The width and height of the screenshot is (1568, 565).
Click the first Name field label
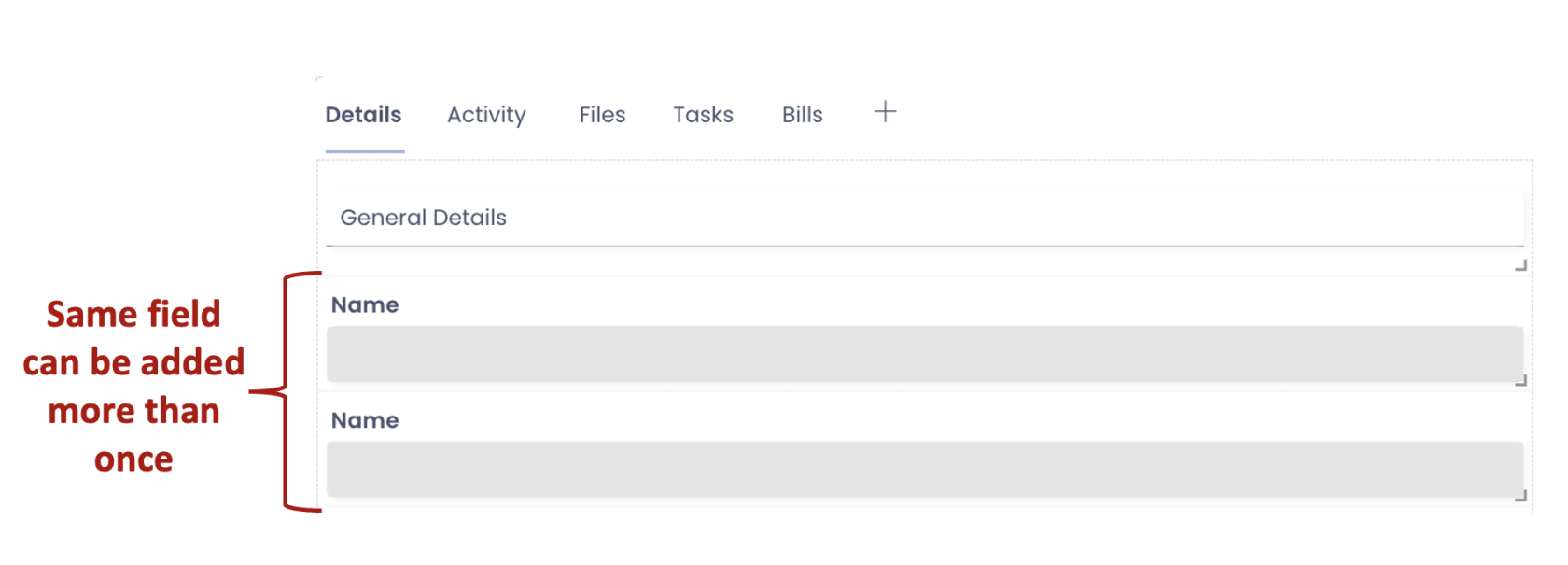coord(365,305)
